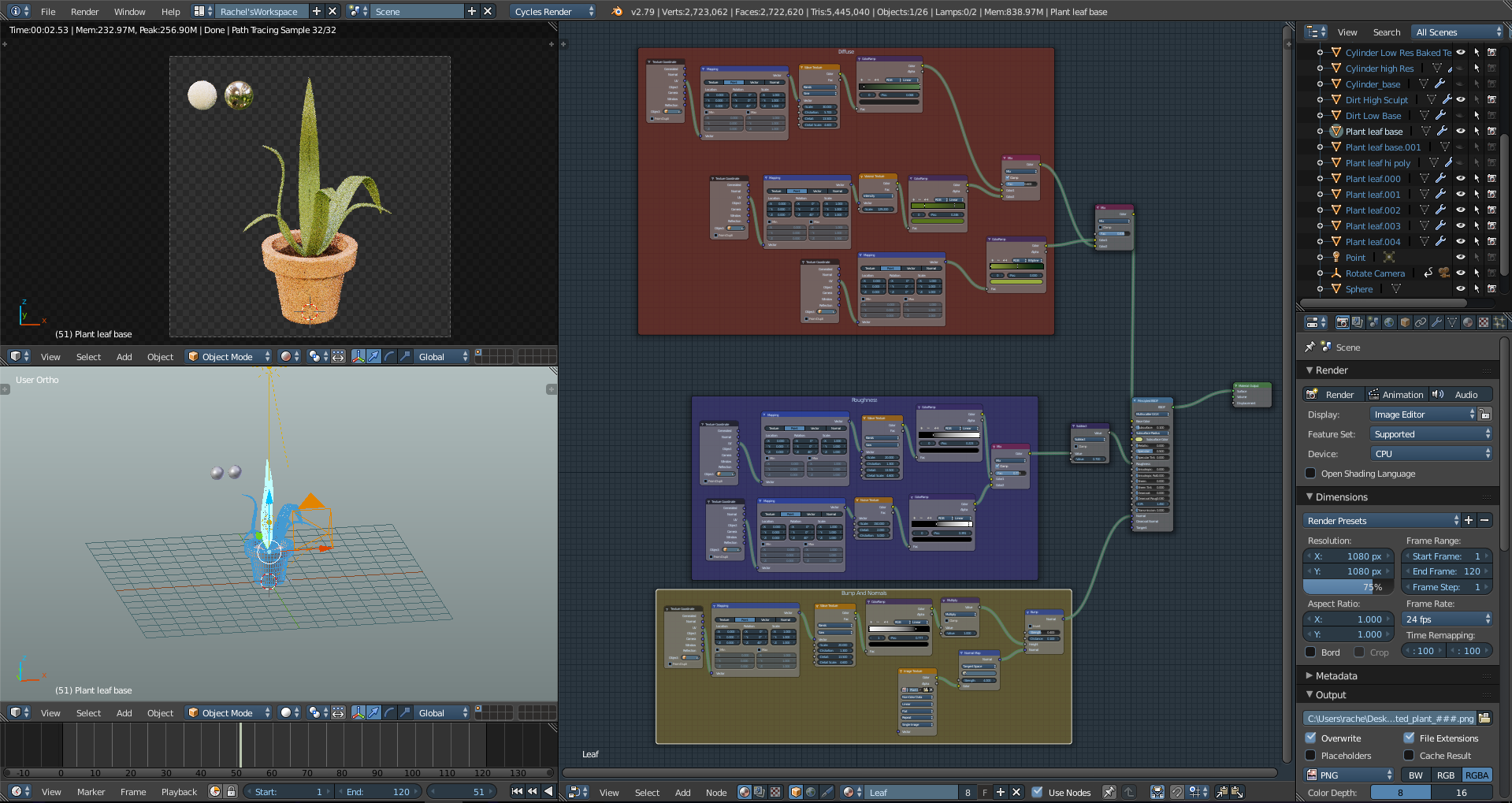This screenshot has width=1512, height=803.
Task: Click the 75% resolution percentage slider
Action: [x=1347, y=587]
